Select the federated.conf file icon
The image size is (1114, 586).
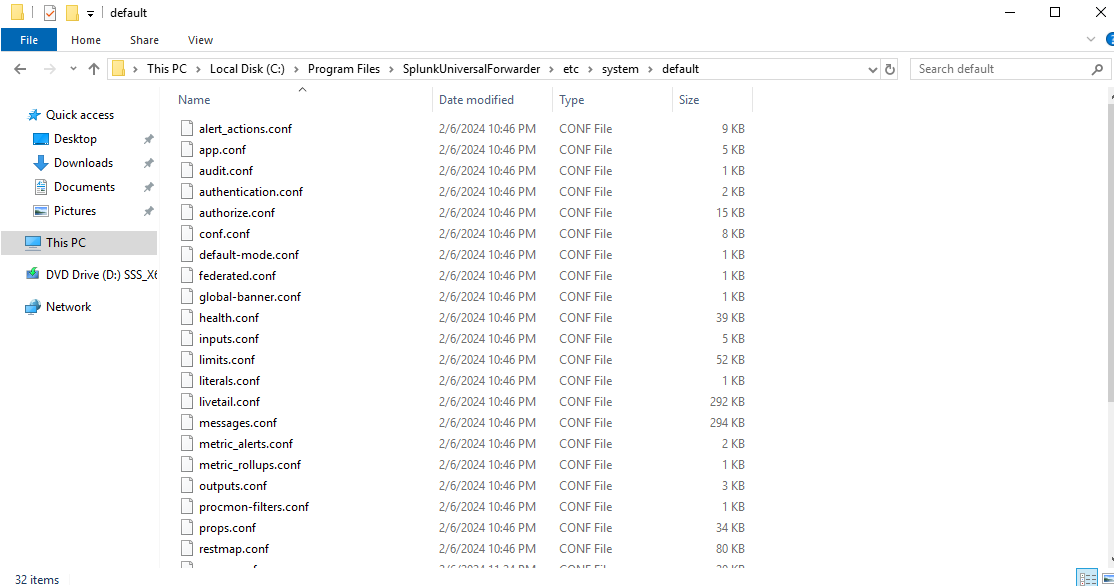point(187,275)
